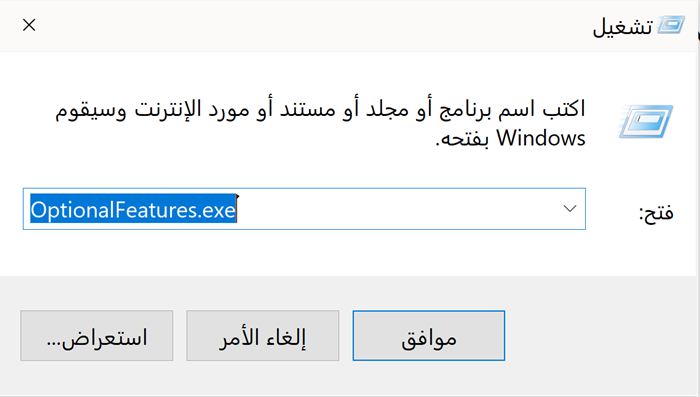Screen dimensions: 700x397
Task: Click the word Optional in the فتح field
Action: coord(71,209)
